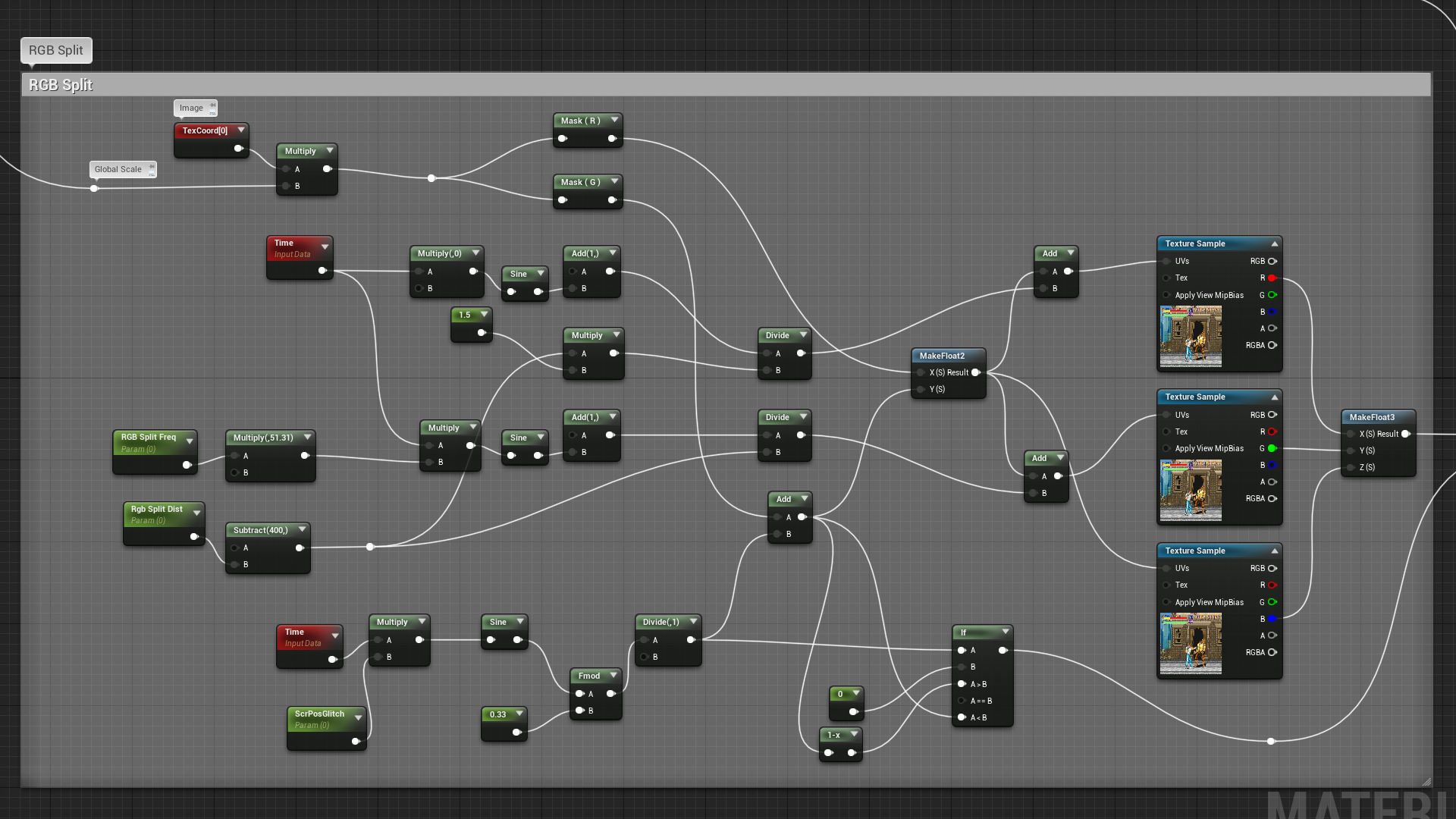Click the green G output pin on middle Texture Sample
This screenshot has height=819, width=1456.
coord(1272,448)
